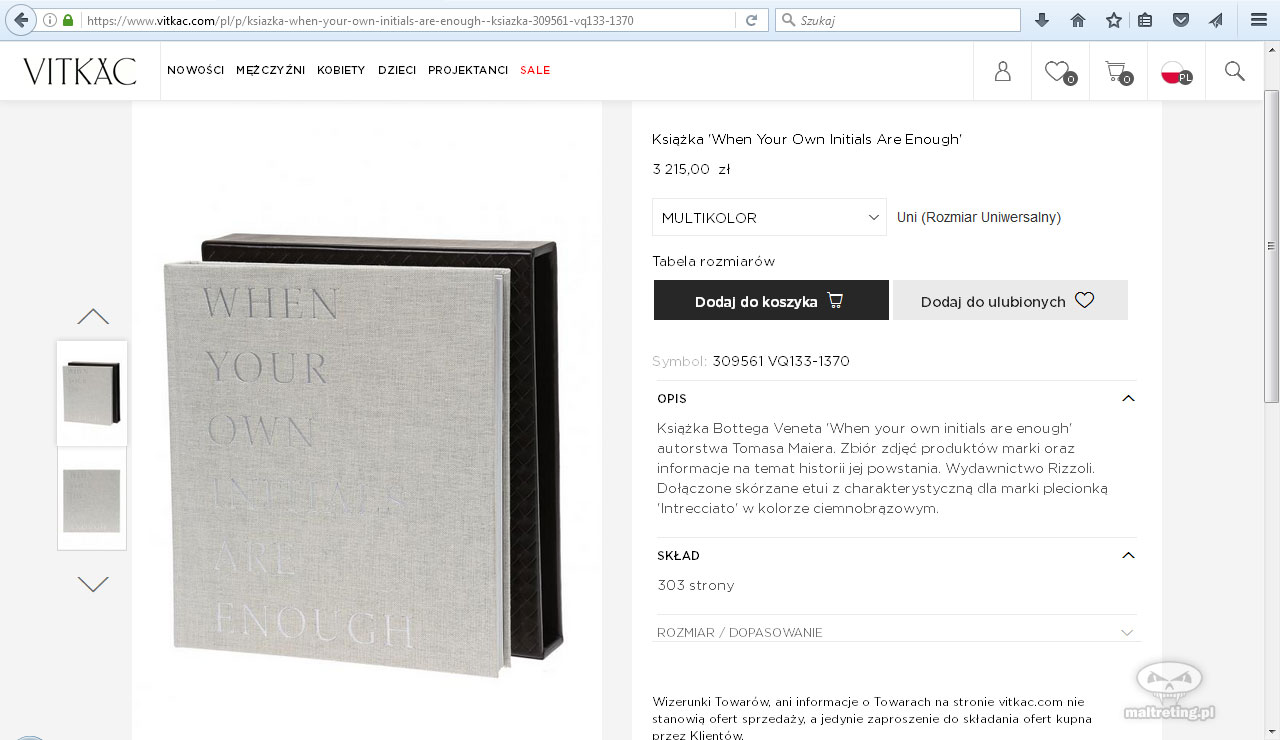The height and width of the screenshot is (740, 1280).
Task: Collapse the SKŁAD section
Action: pyautogui.click(x=1128, y=555)
